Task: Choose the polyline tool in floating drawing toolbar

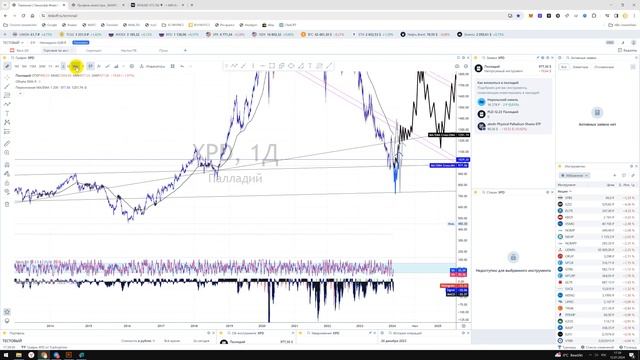Action: [234, 66]
